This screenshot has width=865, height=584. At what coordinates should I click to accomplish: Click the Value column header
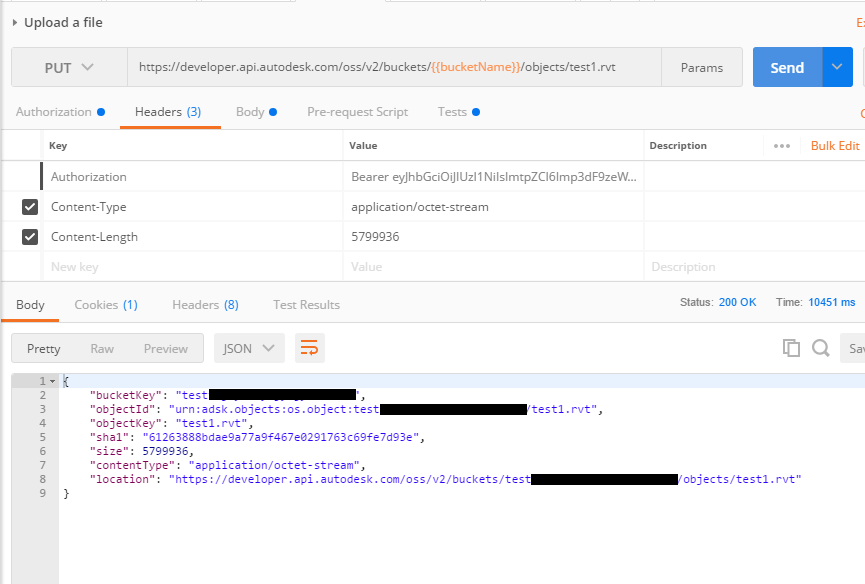click(363, 146)
